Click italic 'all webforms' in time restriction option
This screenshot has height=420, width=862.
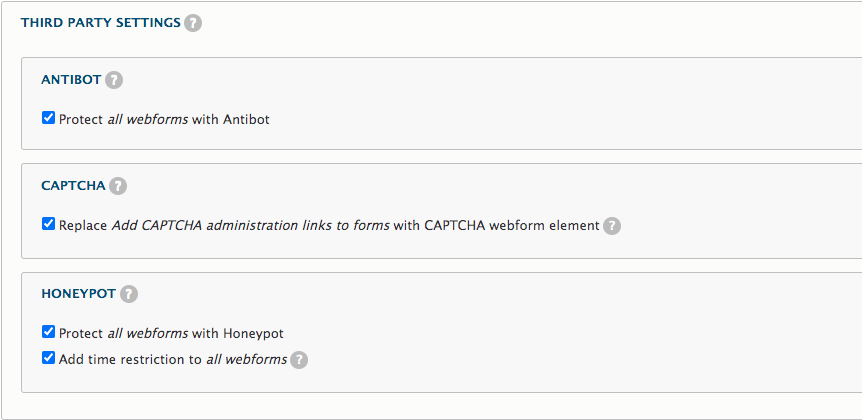246,359
